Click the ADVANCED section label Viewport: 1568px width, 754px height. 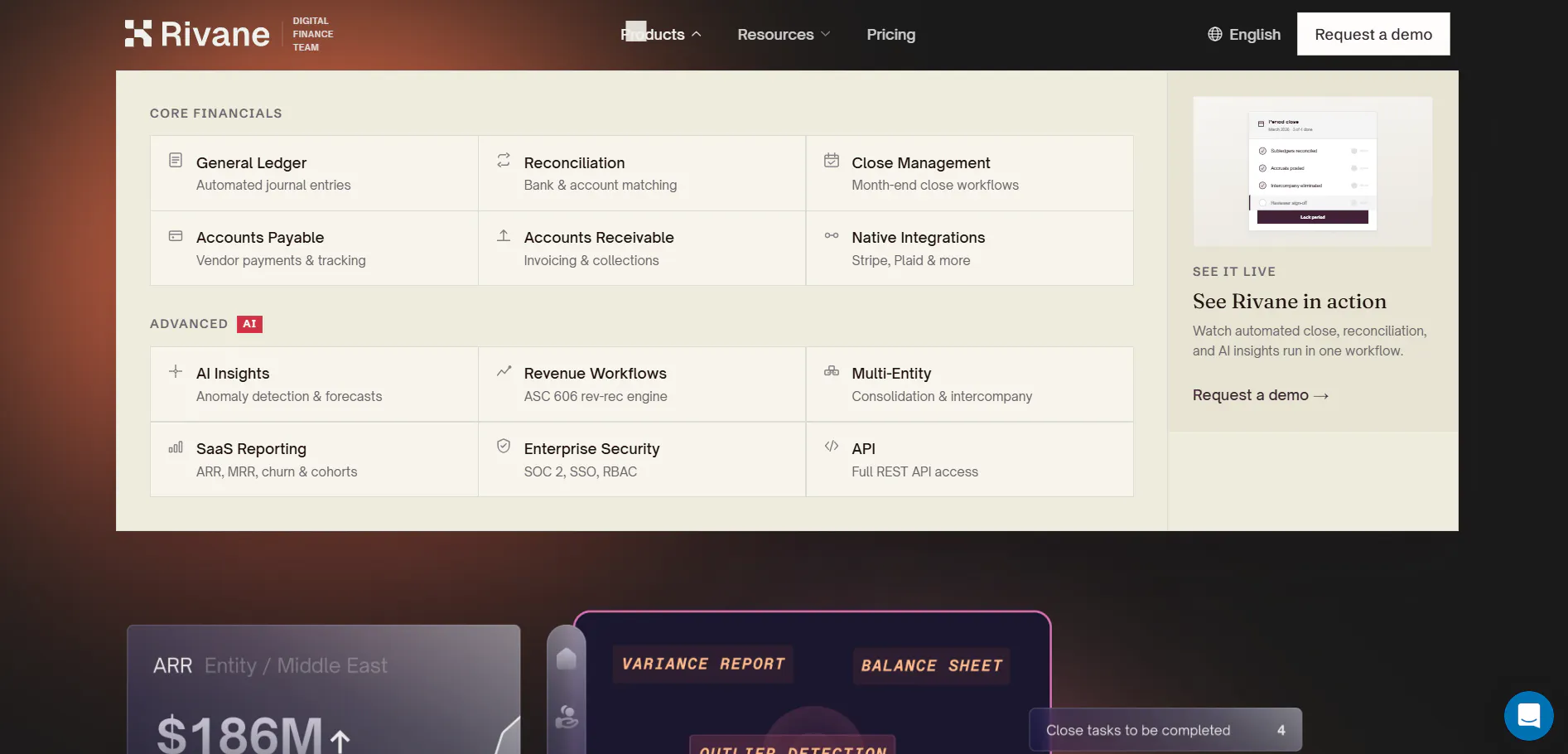(x=189, y=324)
